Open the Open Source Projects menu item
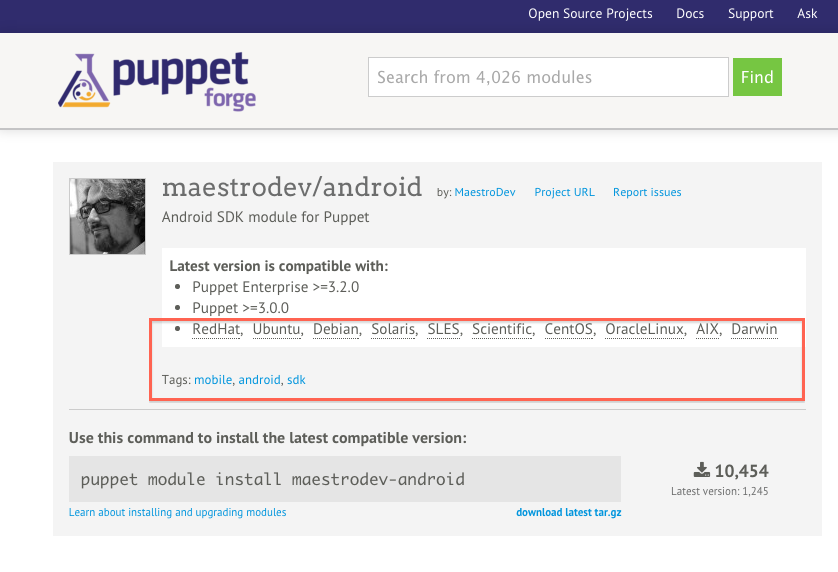This screenshot has width=838, height=572. (590, 14)
